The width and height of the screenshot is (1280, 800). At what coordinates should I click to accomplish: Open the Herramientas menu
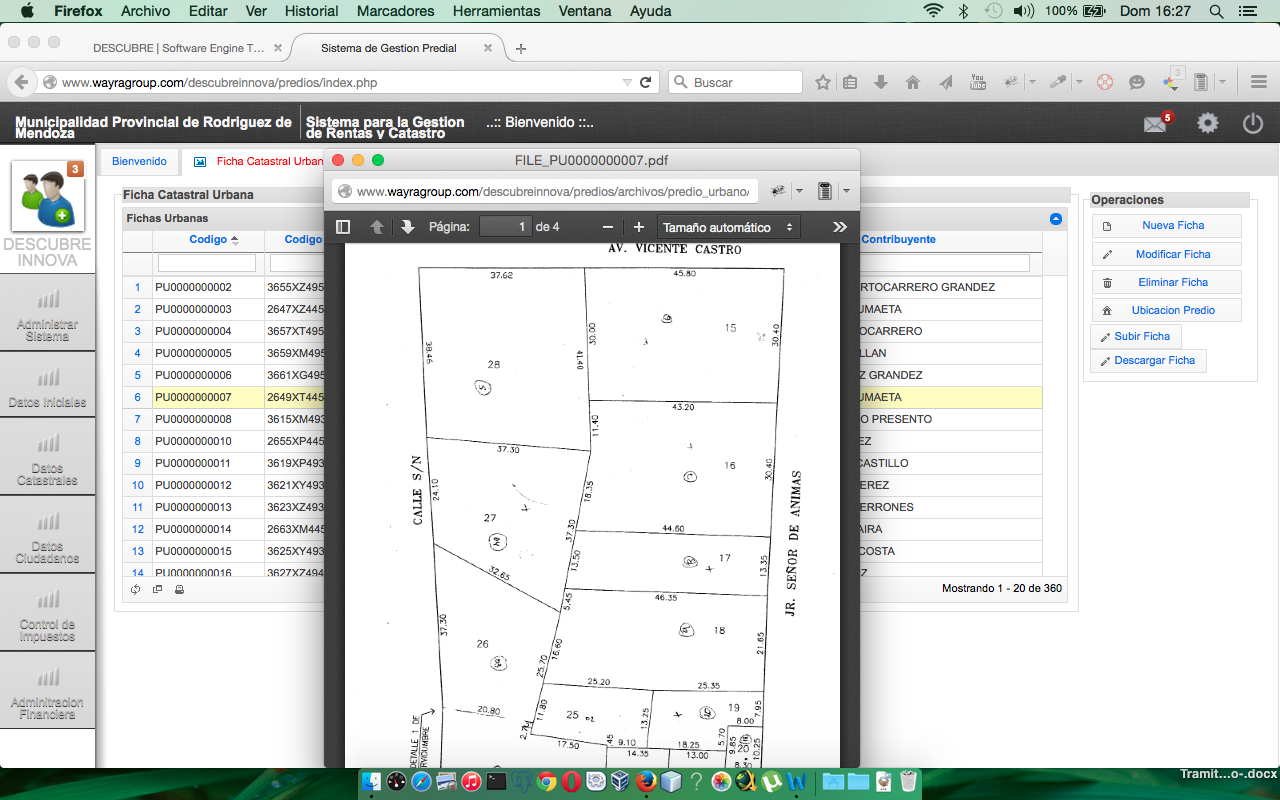click(x=496, y=11)
